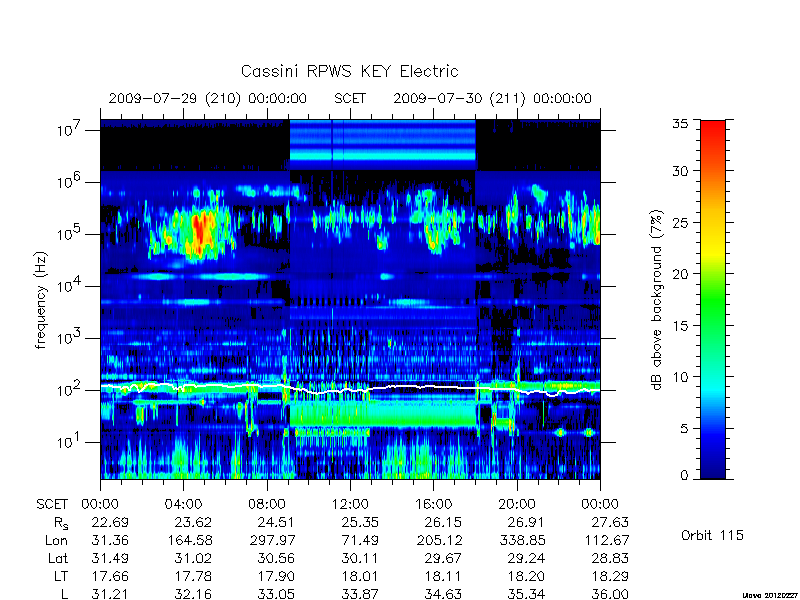Viewport: 800px width, 600px height.
Task: Select the longitude value 205.12
Action: [439, 540]
